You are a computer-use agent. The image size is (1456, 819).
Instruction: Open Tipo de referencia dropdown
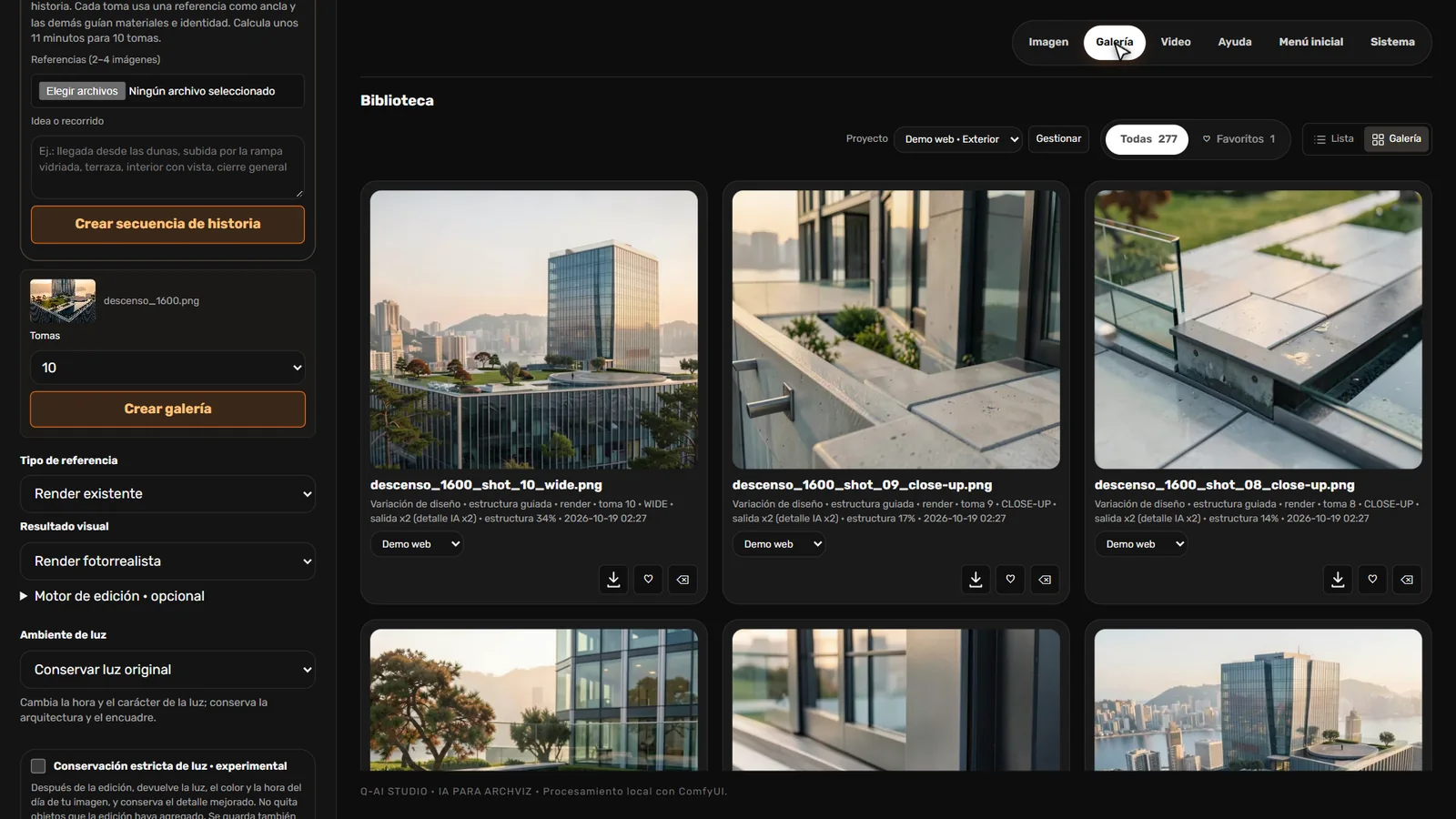167,493
